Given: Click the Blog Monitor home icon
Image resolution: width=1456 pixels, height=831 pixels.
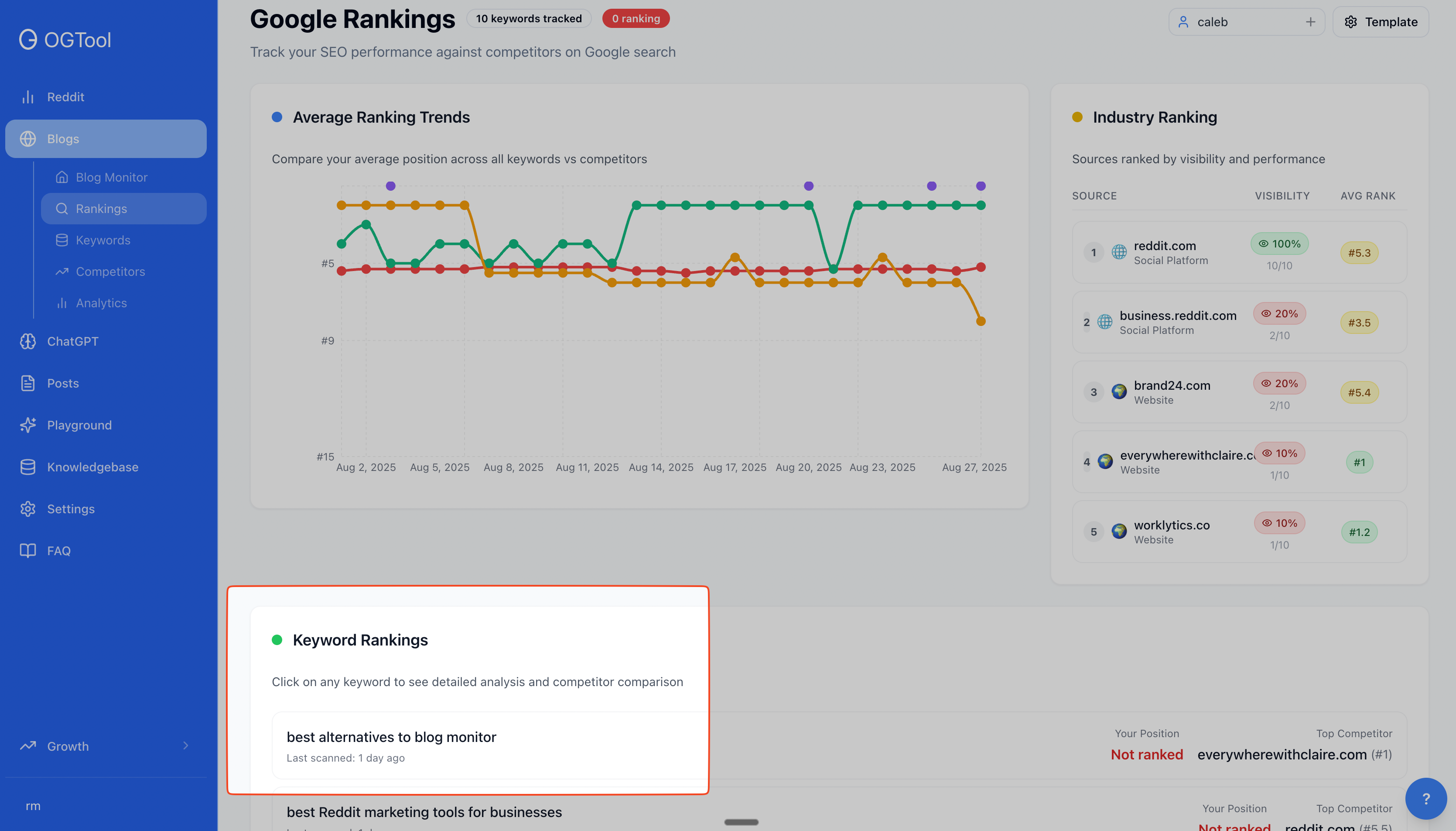Looking at the screenshot, I should (x=62, y=177).
